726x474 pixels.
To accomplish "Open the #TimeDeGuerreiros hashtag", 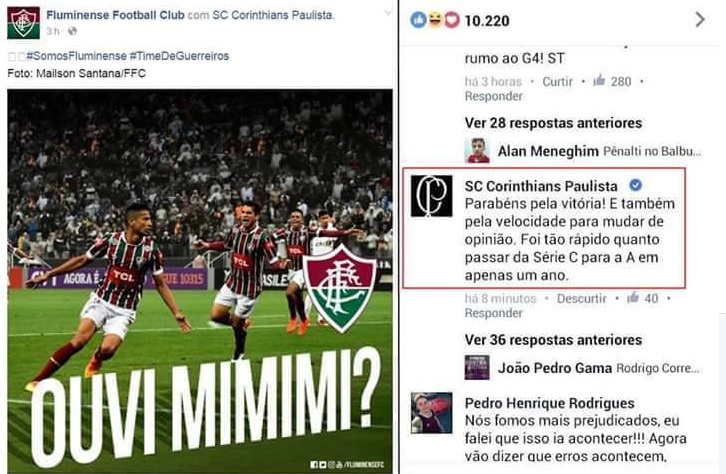I will [x=179, y=56].
